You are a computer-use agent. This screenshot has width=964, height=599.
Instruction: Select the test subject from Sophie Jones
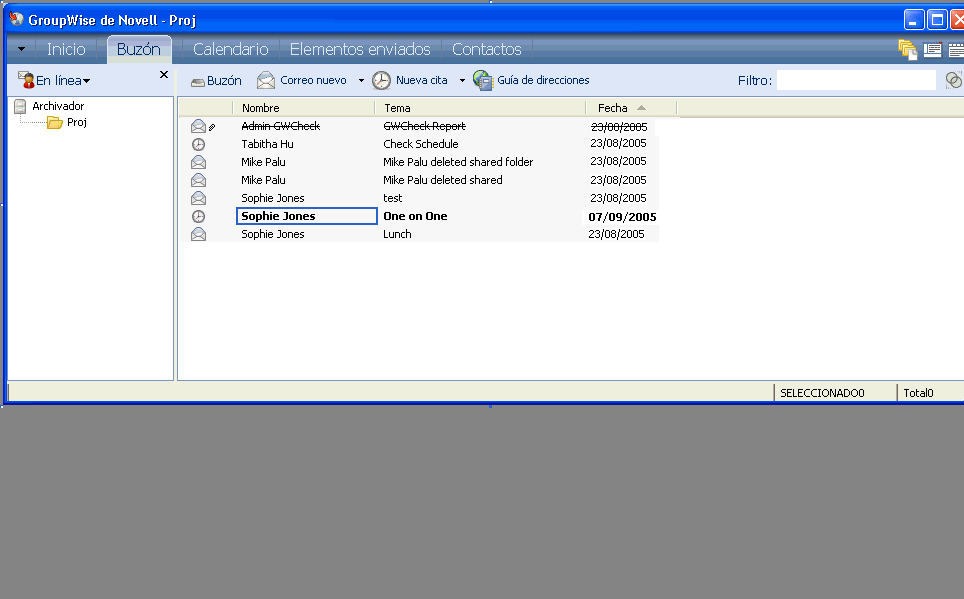[393, 198]
